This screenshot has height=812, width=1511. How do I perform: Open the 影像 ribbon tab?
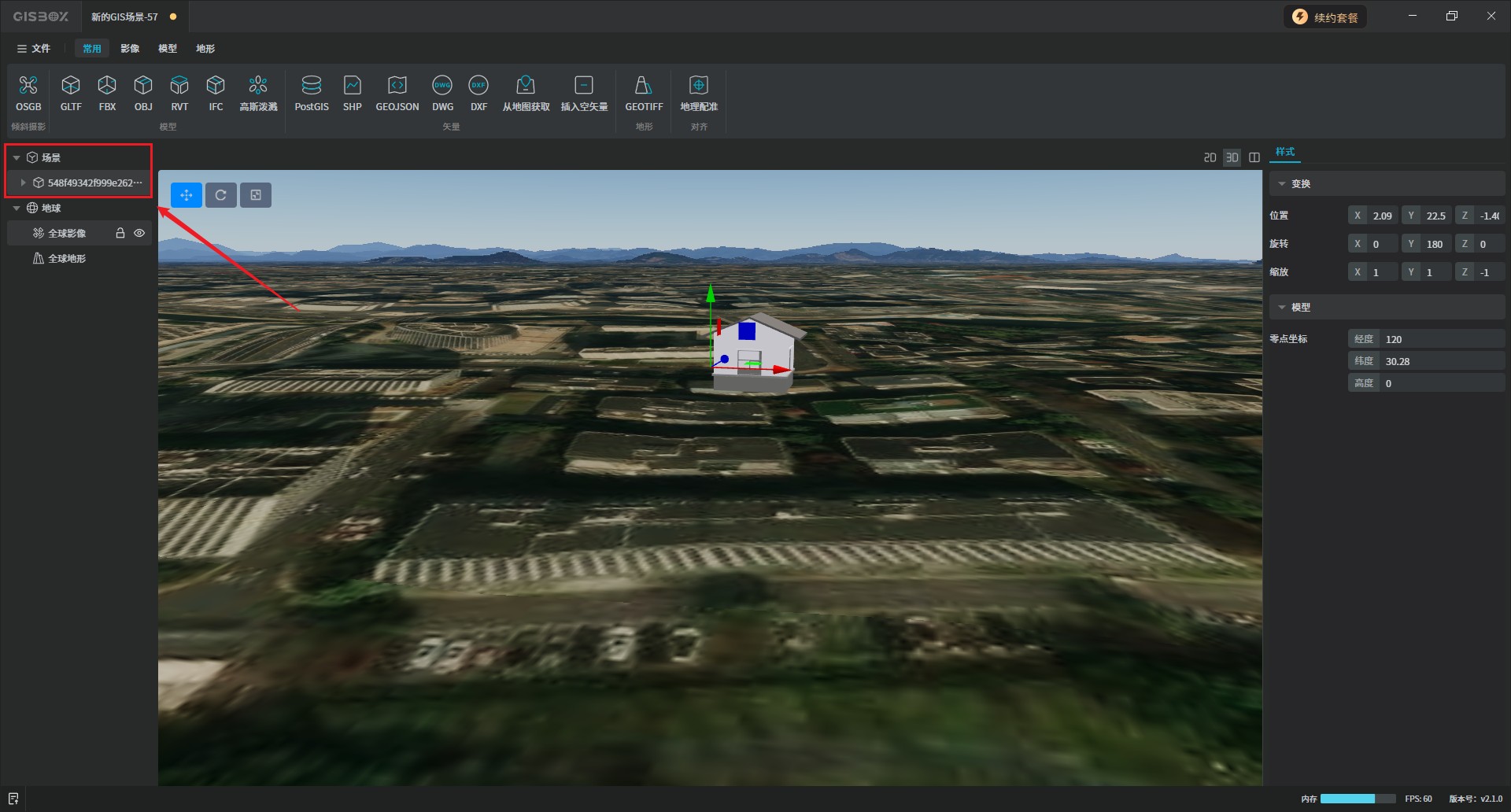point(130,49)
